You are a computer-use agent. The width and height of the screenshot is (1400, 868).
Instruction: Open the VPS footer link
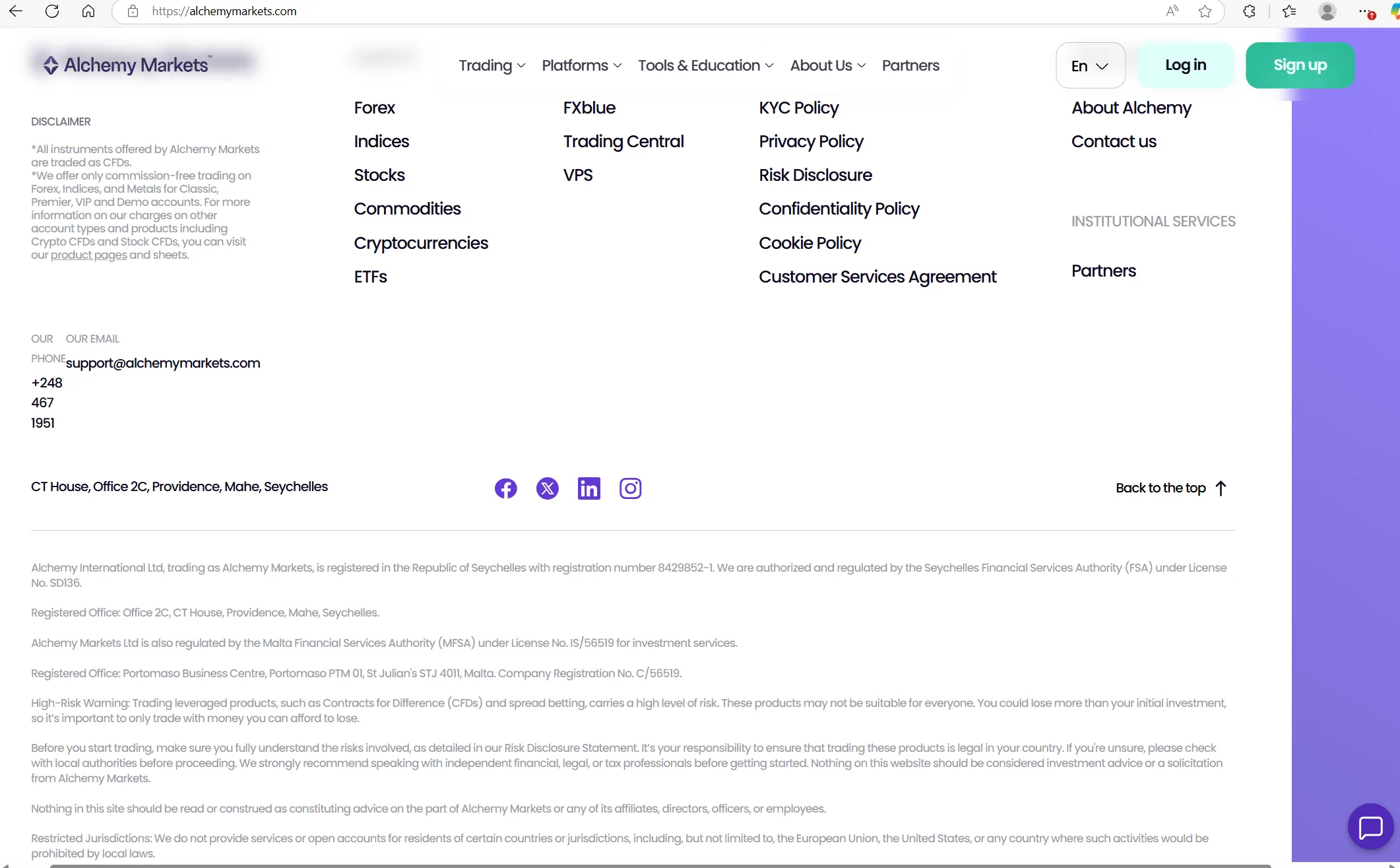click(x=578, y=175)
